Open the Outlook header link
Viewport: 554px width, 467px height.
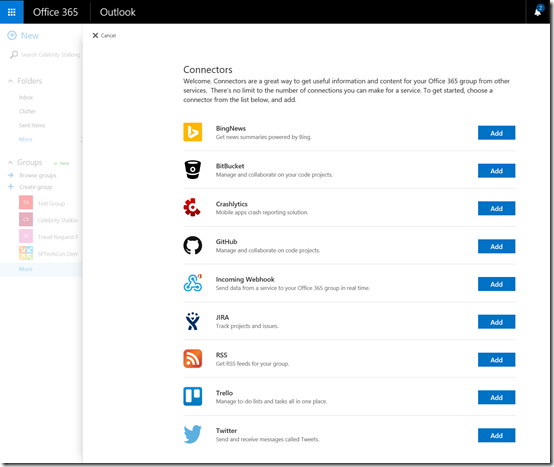click(x=118, y=12)
